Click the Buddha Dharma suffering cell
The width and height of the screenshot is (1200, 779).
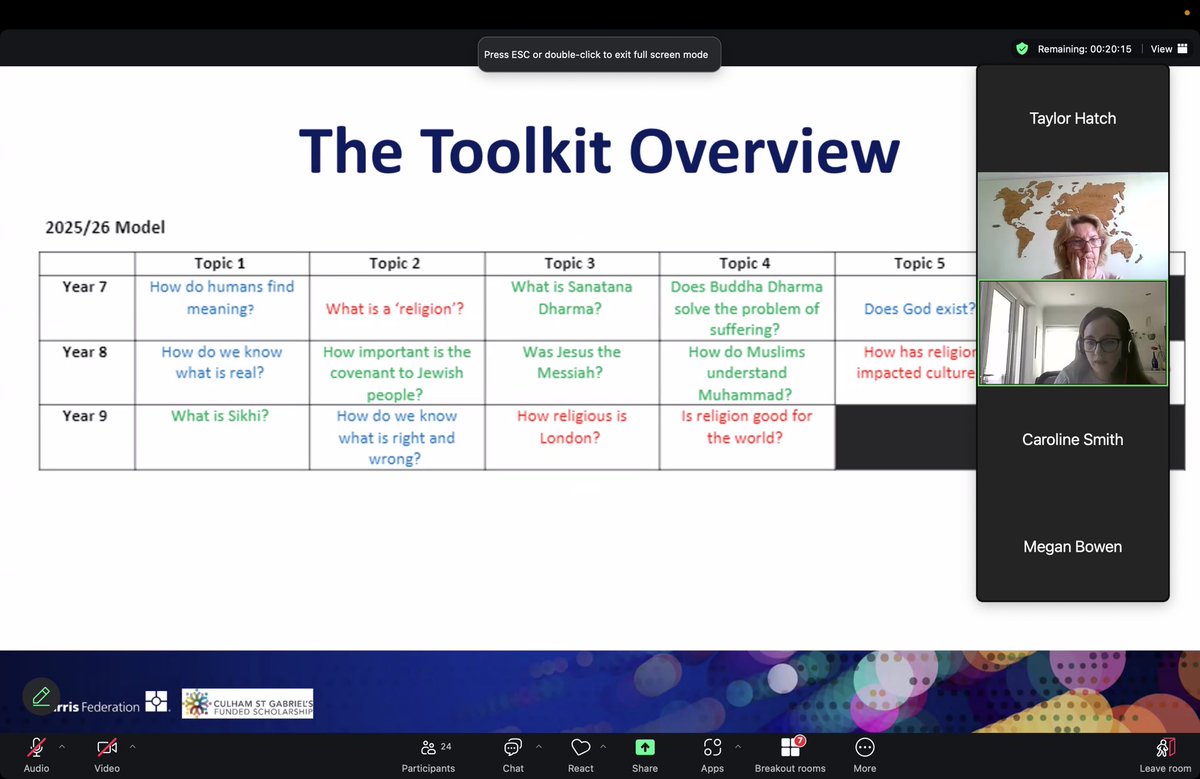746,308
